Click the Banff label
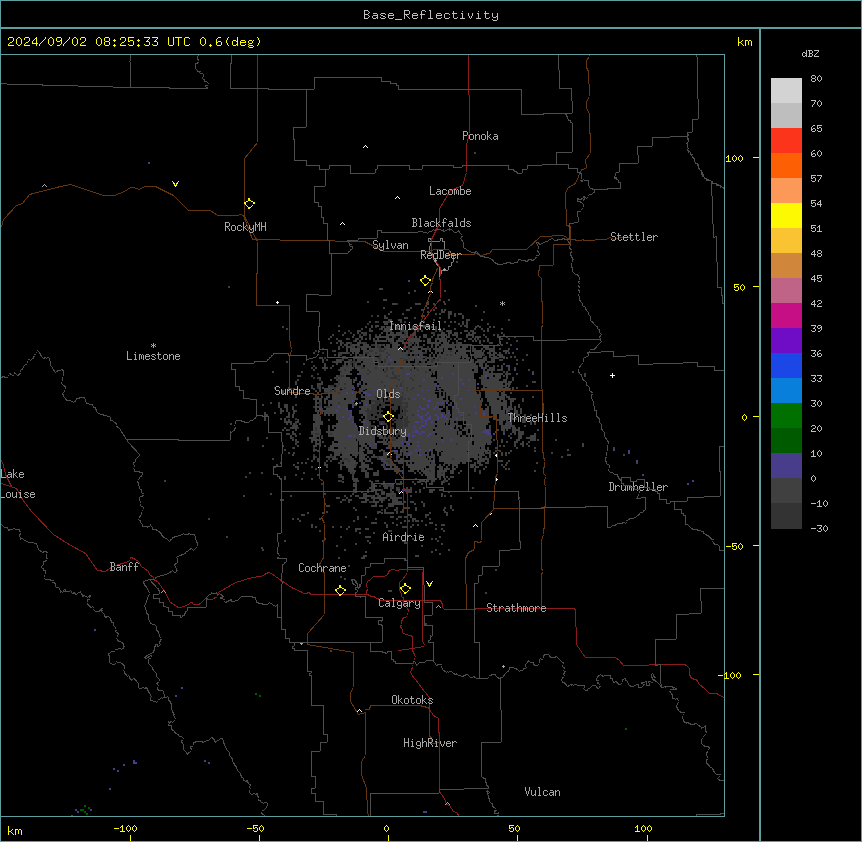 [x=124, y=567]
